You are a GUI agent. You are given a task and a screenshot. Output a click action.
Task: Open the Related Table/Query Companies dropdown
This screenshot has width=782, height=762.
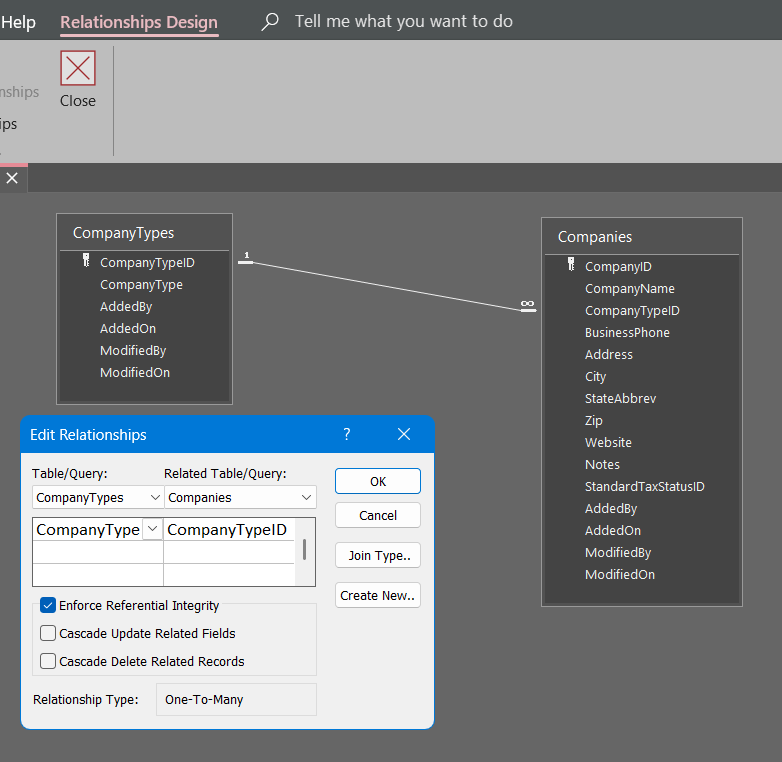coord(306,498)
